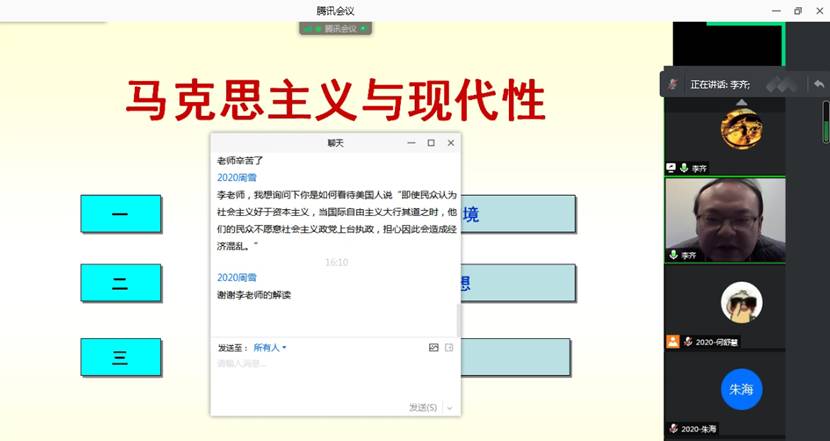This screenshot has height=441, width=830.
Task: Click the image attachment icon in chat
Action: [434, 348]
